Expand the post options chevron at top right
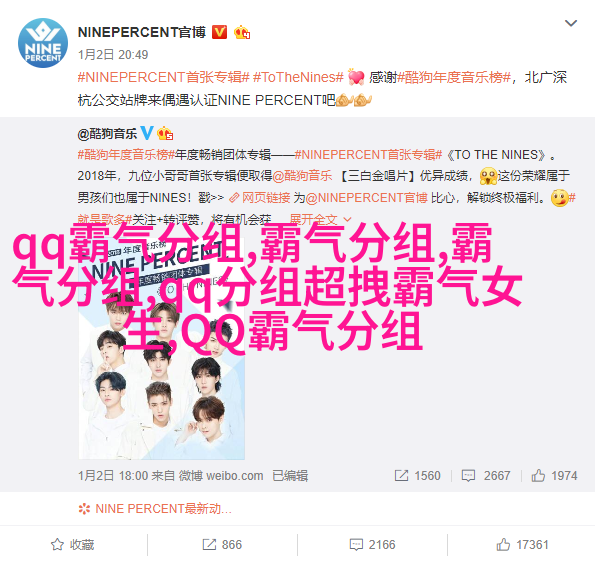This screenshot has width=595, height=562. (571, 23)
